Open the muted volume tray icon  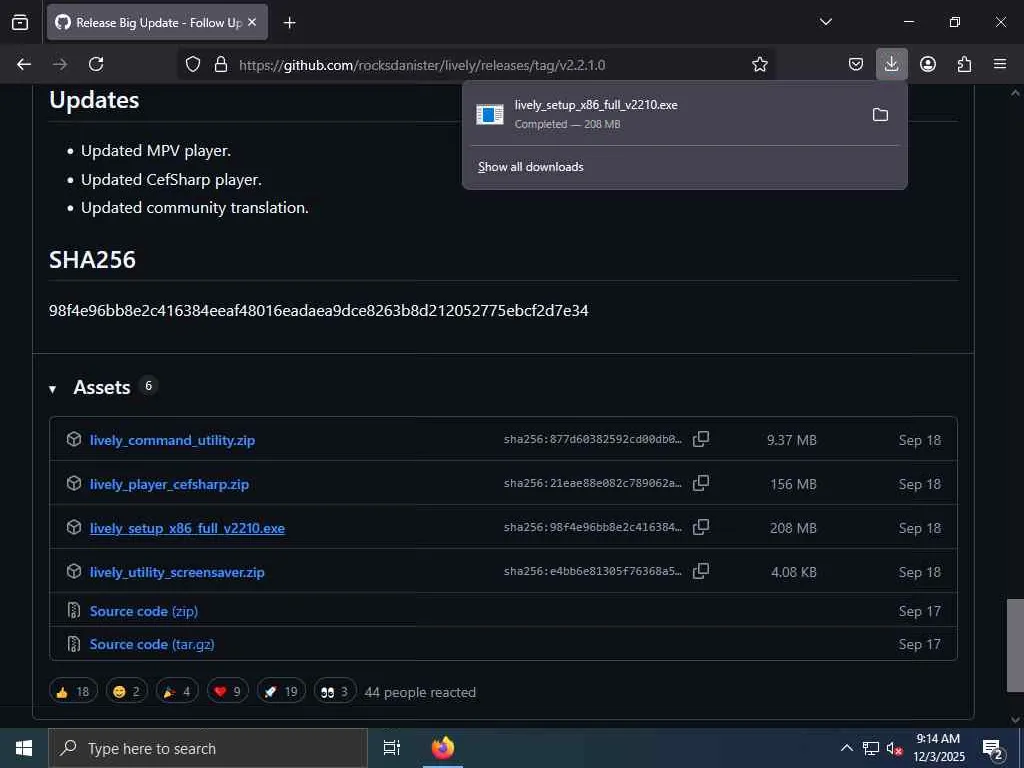[x=894, y=748]
